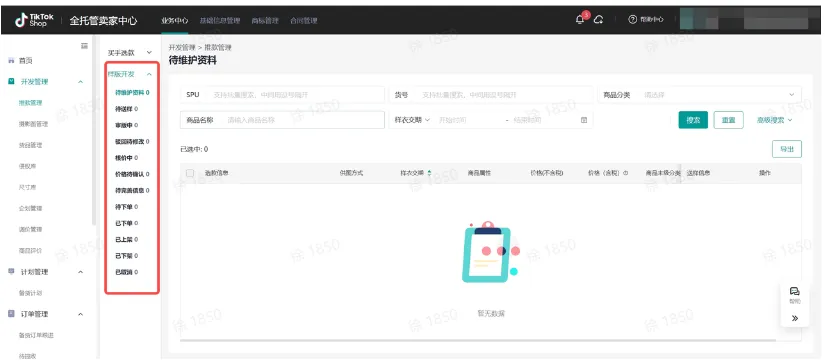Click the double-arrow expand icon

tap(794, 318)
